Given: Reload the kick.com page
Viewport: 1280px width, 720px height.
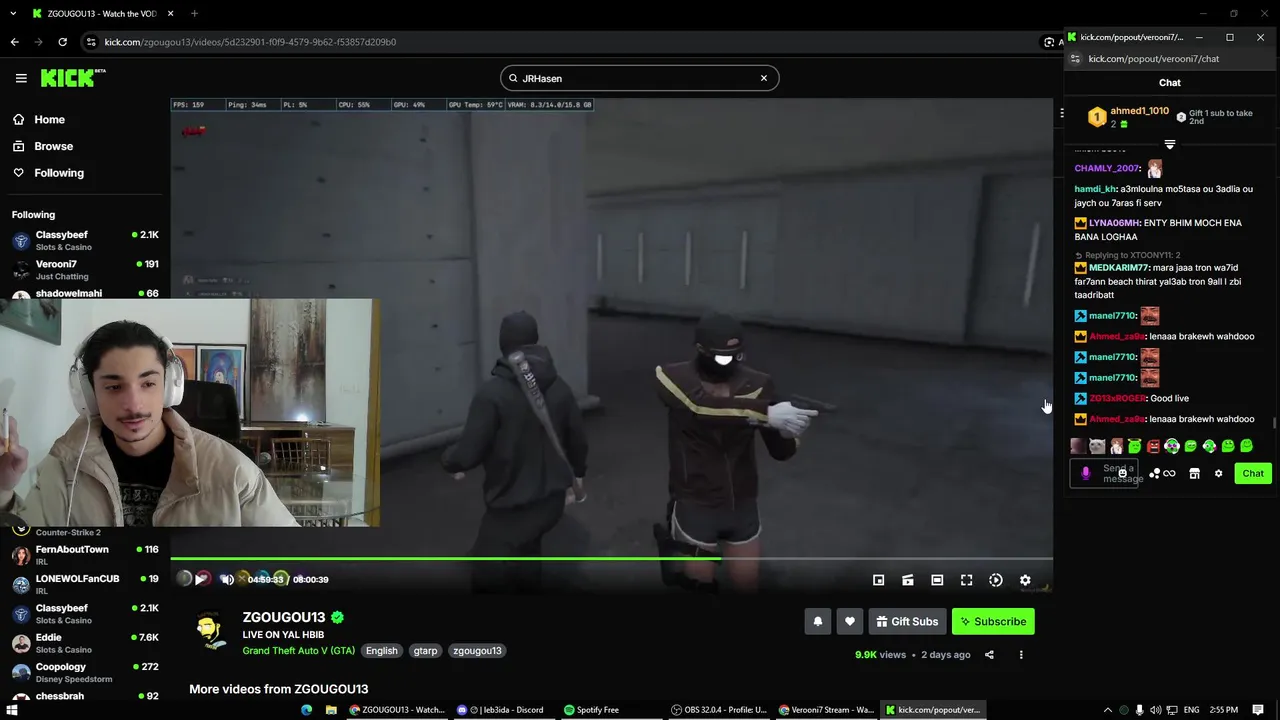Looking at the screenshot, I should (62, 42).
